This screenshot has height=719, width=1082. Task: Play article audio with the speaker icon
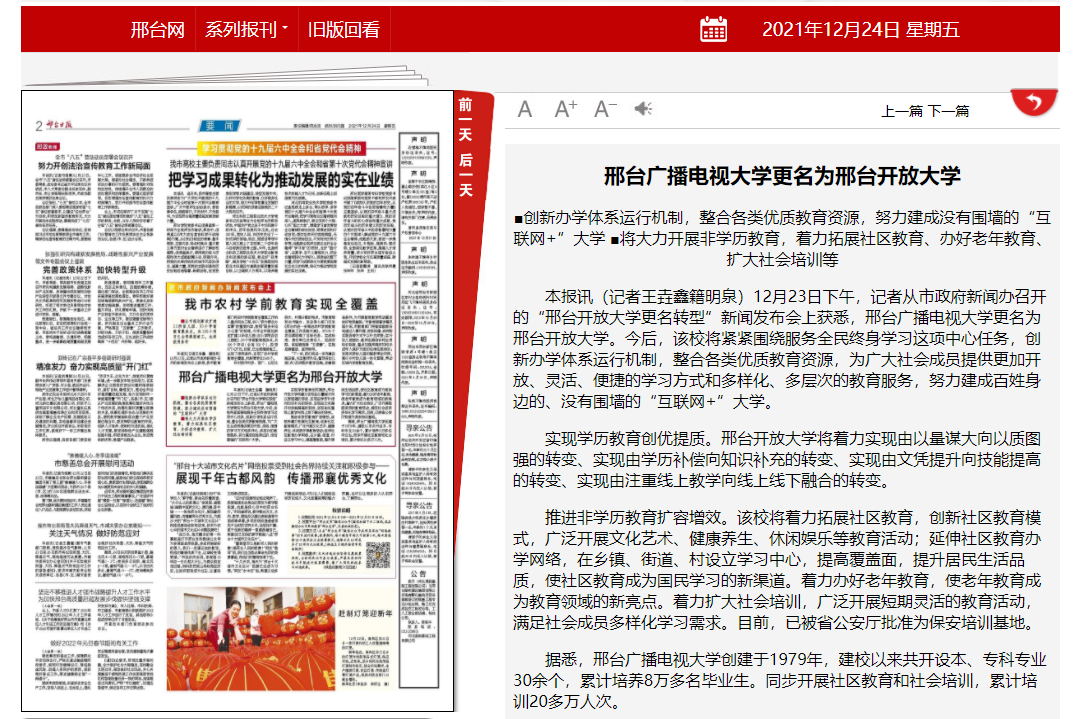click(643, 108)
